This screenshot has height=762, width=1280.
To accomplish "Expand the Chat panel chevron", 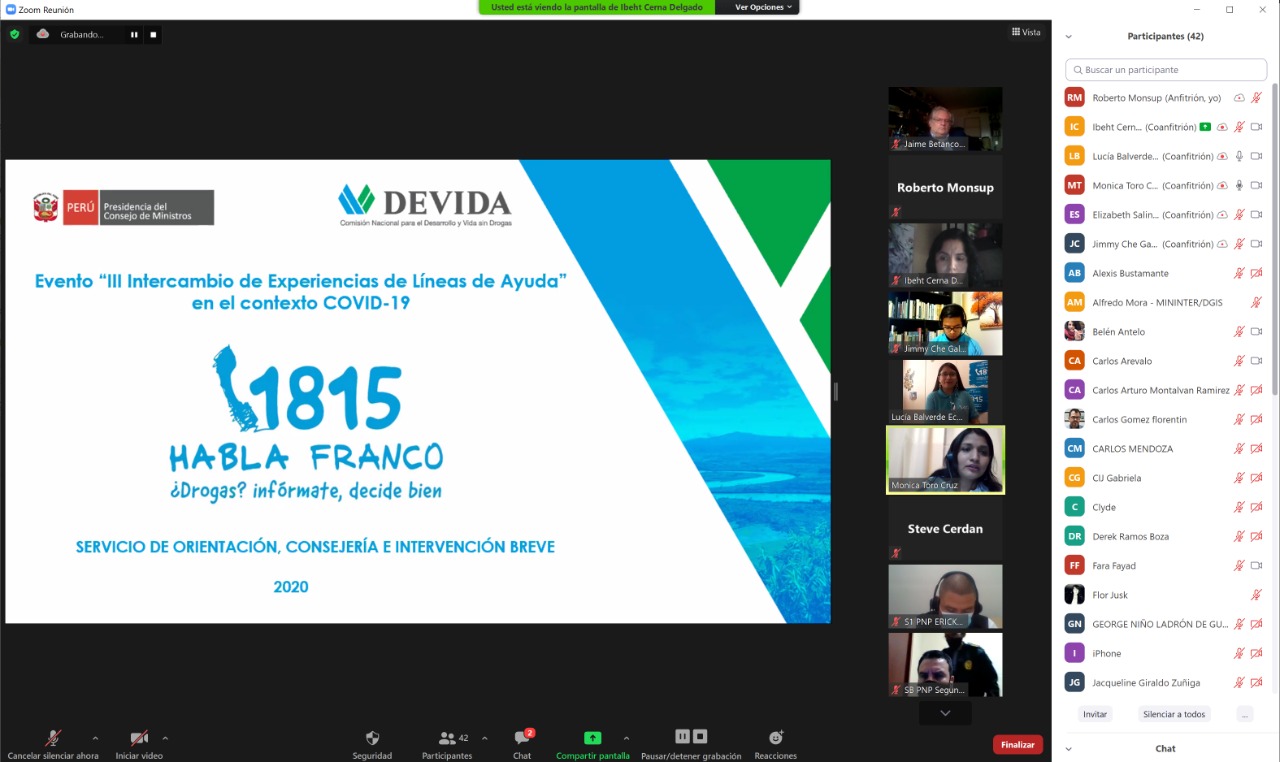I will coord(1068,748).
